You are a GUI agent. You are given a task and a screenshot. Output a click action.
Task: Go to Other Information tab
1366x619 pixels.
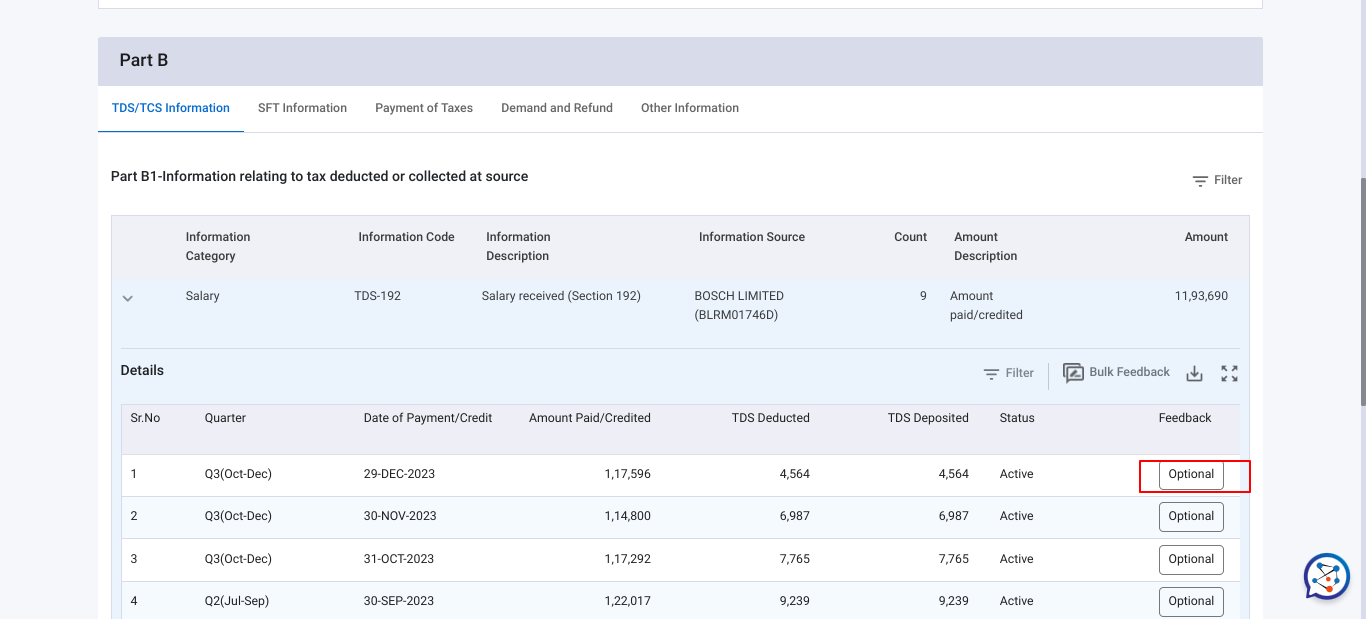click(690, 108)
